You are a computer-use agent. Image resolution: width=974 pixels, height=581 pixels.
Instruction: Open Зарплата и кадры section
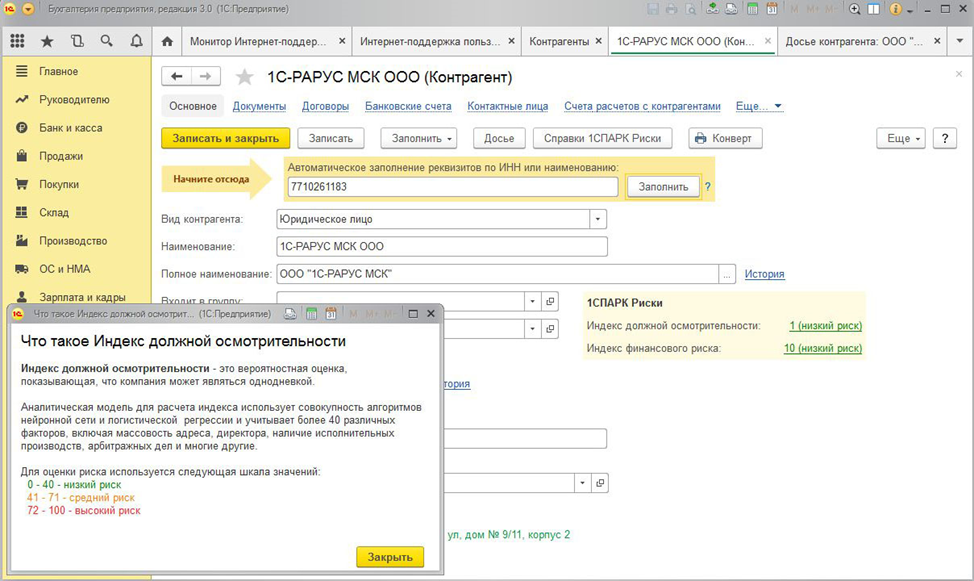(82, 297)
